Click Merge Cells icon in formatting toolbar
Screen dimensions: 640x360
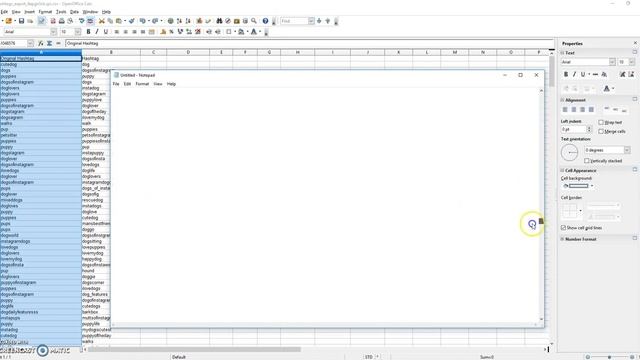coord(151,32)
